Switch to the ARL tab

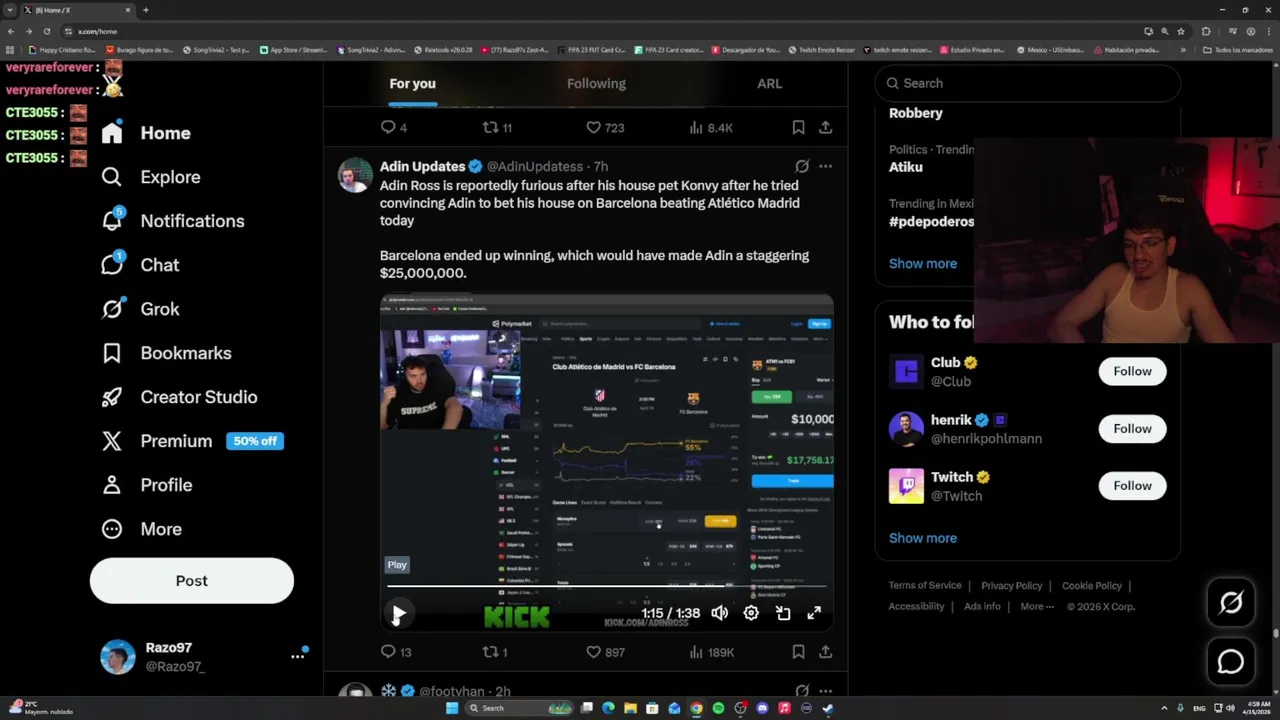(769, 83)
